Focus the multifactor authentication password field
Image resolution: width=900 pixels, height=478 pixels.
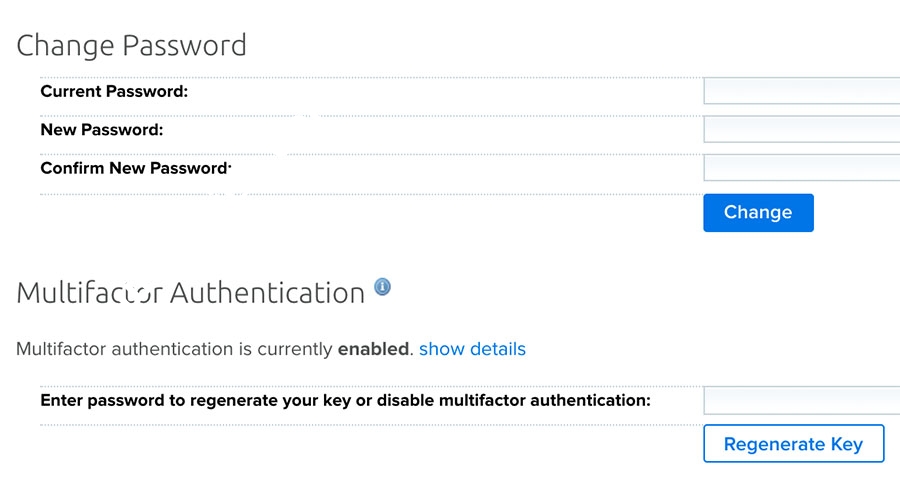[802, 401]
